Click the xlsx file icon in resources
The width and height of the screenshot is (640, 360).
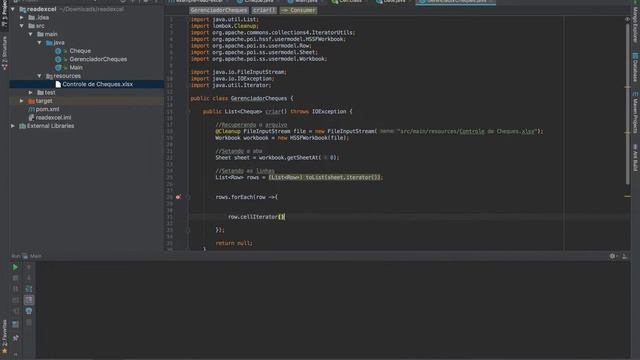pos(58,84)
